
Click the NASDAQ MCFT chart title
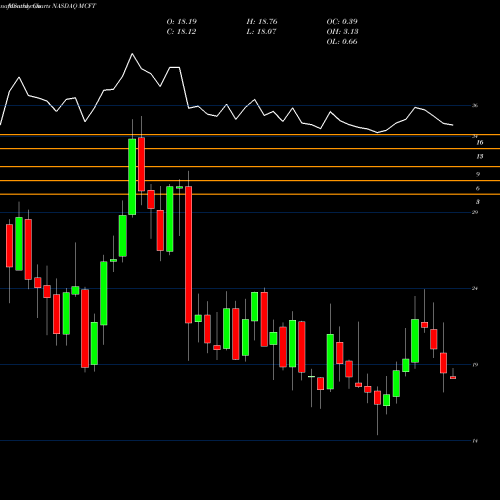(74, 6)
